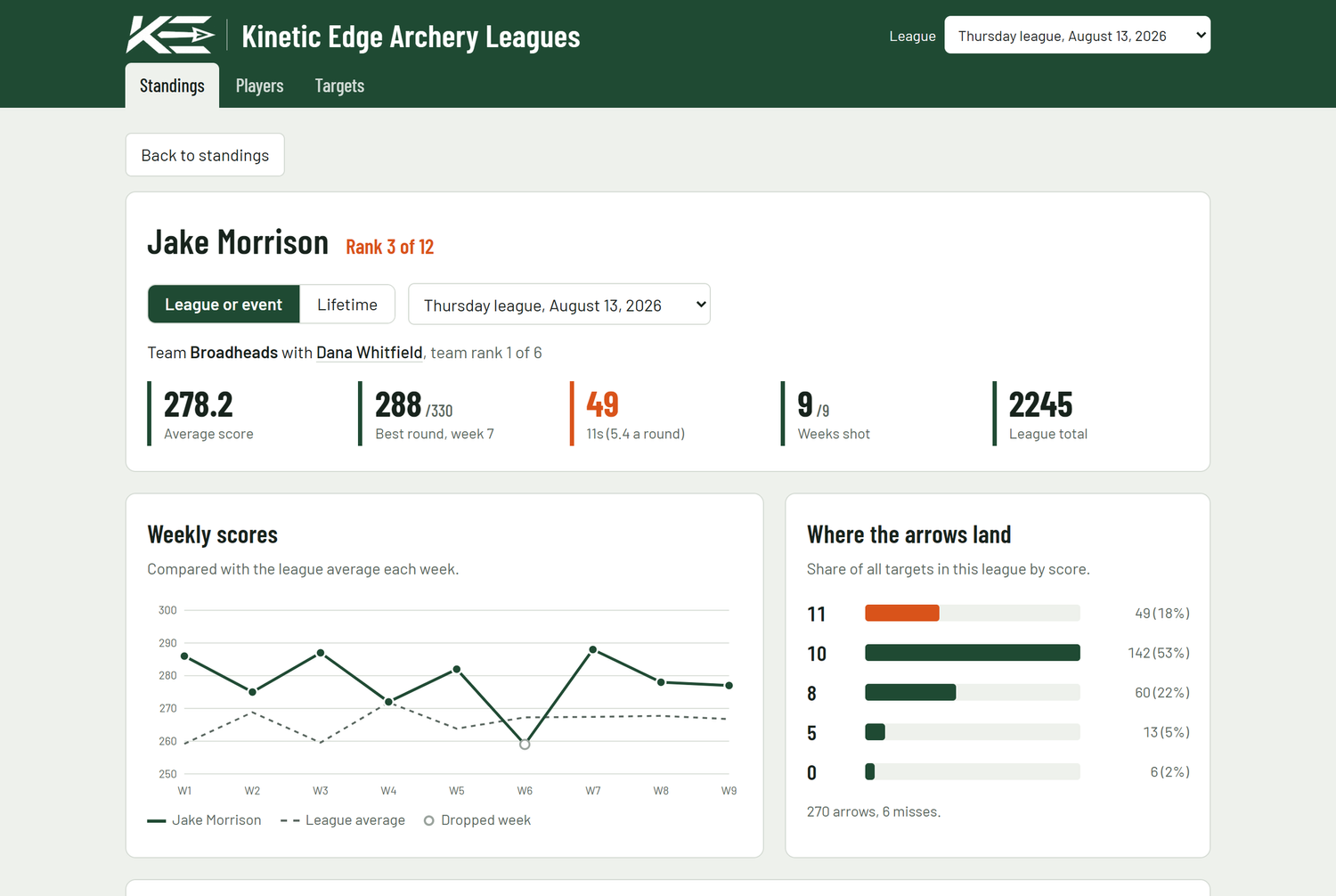Click the bar for score 5
1336x896 pixels.
875,732
